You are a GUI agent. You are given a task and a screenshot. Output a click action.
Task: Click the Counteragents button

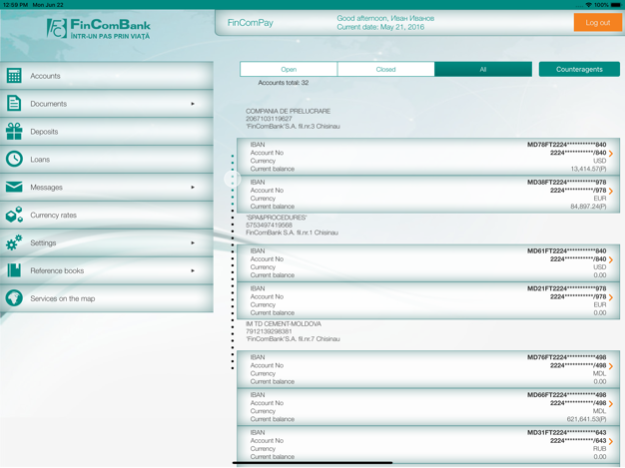pyautogui.click(x=579, y=69)
